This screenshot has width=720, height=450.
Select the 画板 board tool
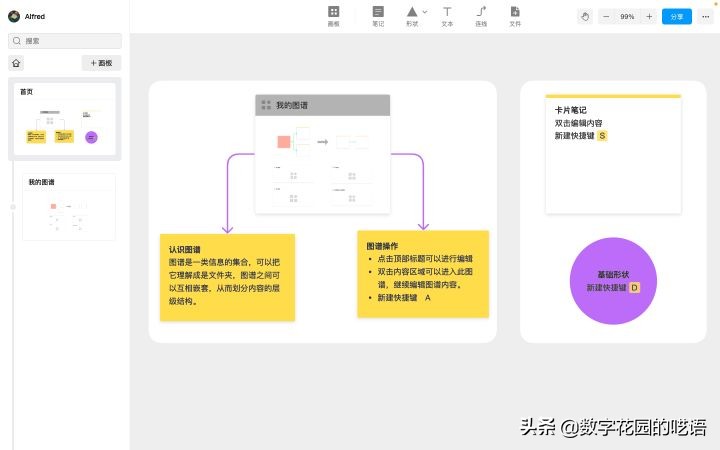tap(333, 16)
